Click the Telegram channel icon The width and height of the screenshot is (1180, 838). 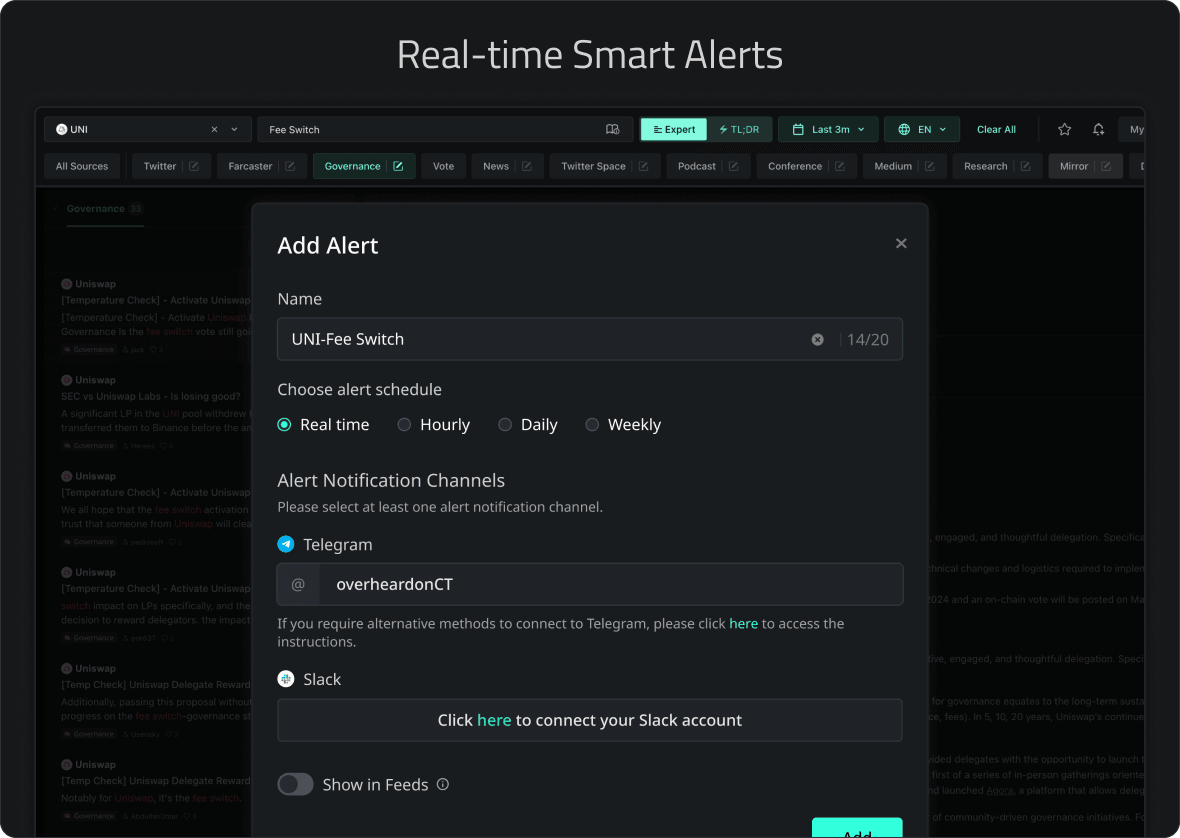pos(286,544)
